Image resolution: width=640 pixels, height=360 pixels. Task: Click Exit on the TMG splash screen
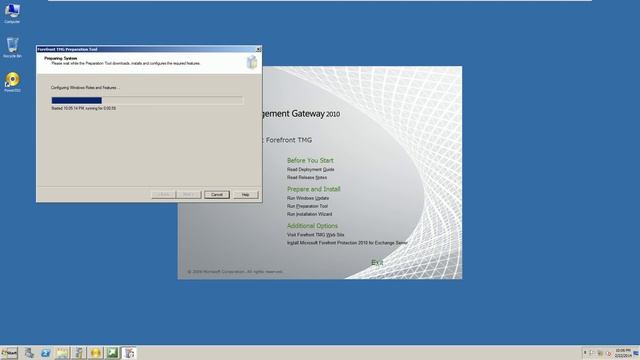tap(377, 262)
